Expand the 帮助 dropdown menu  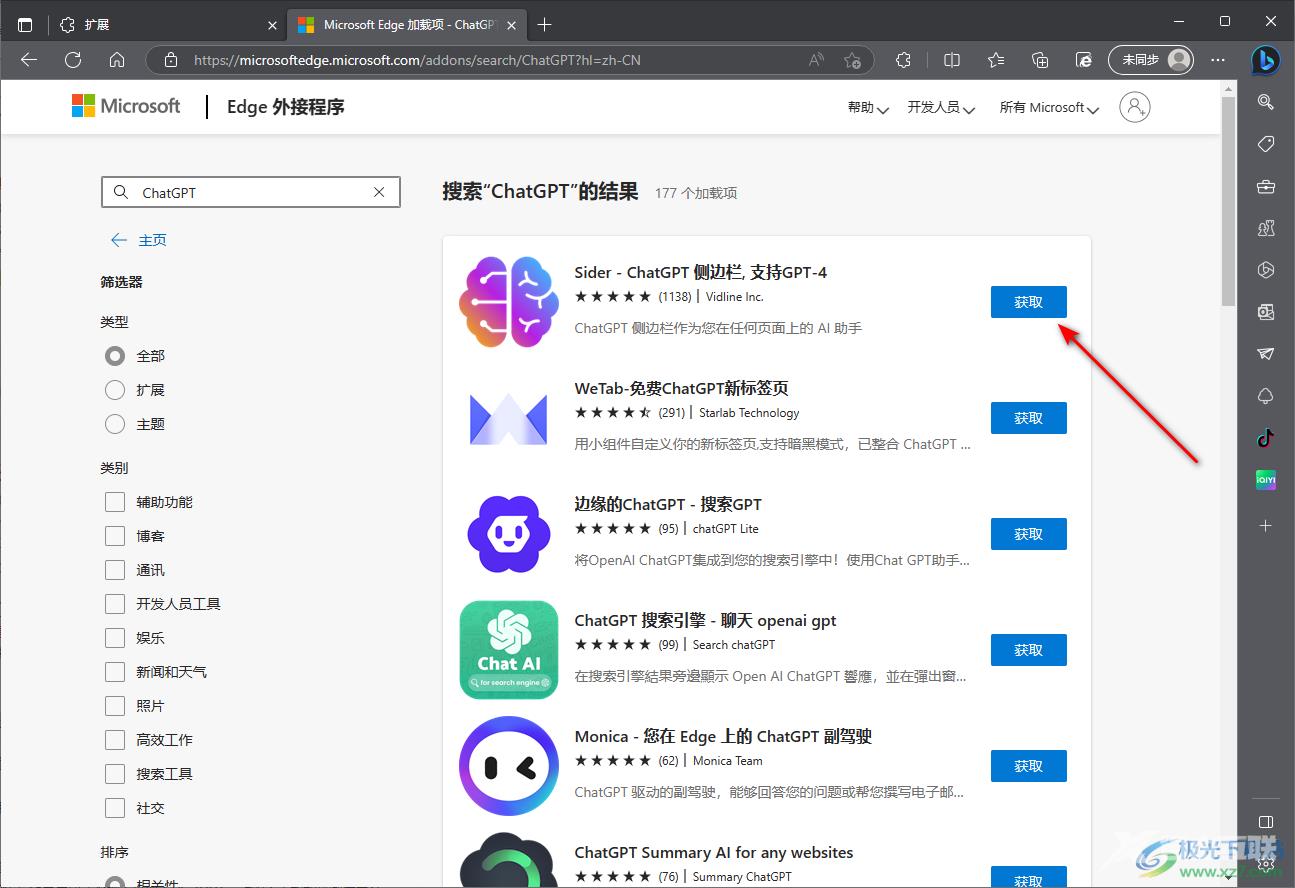[868, 107]
